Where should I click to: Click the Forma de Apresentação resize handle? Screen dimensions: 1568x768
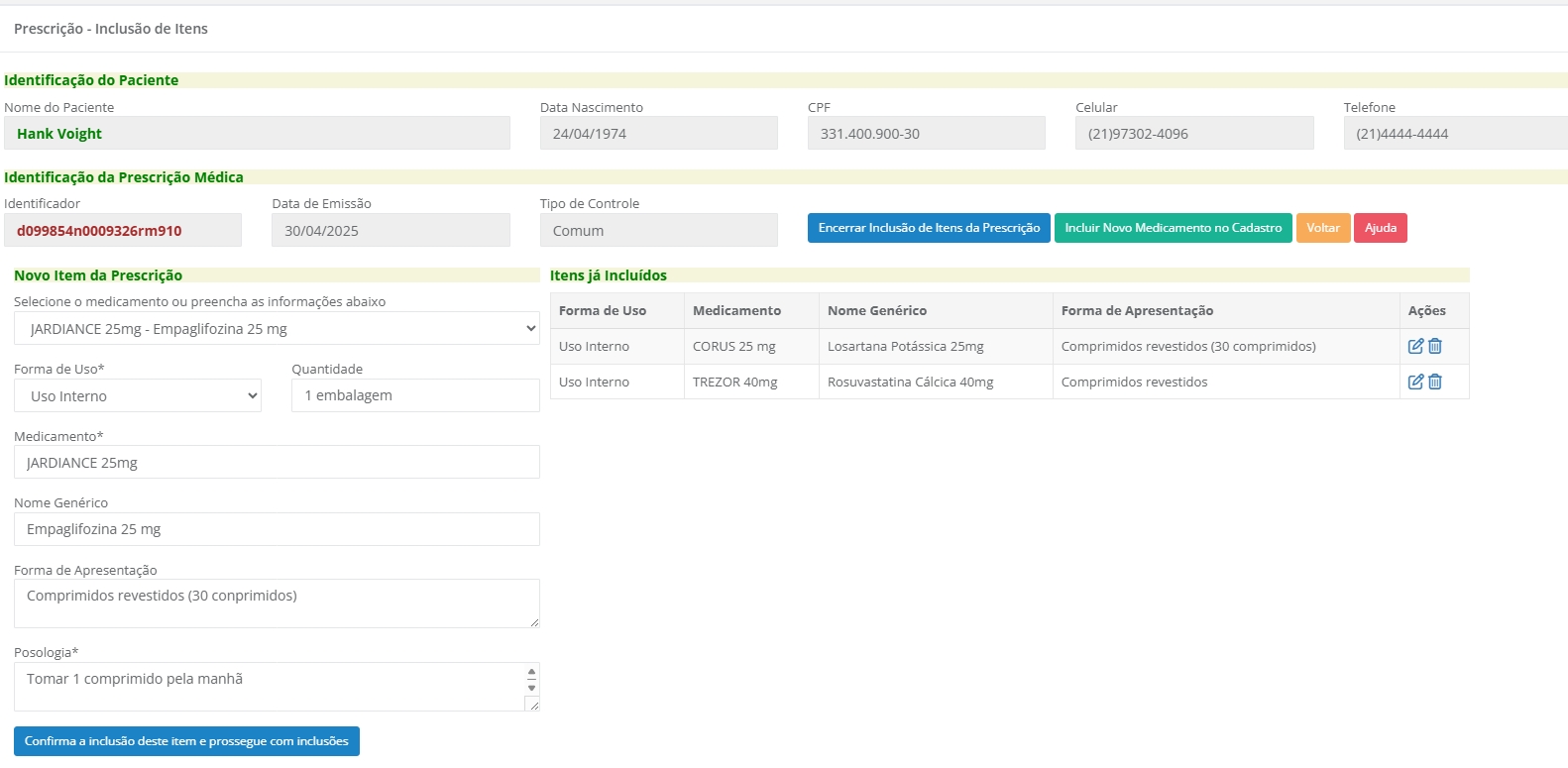pyautogui.click(x=534, y=622)
